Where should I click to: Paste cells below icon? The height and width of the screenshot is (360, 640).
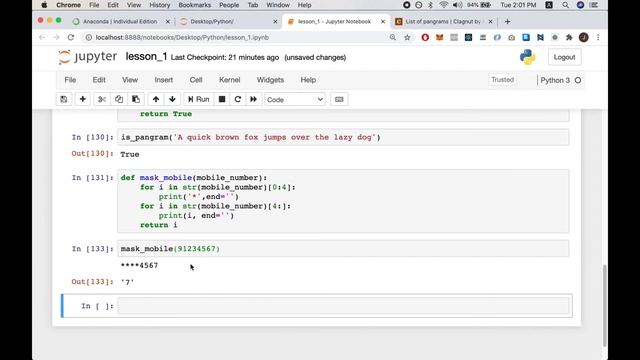coord(136,99)
